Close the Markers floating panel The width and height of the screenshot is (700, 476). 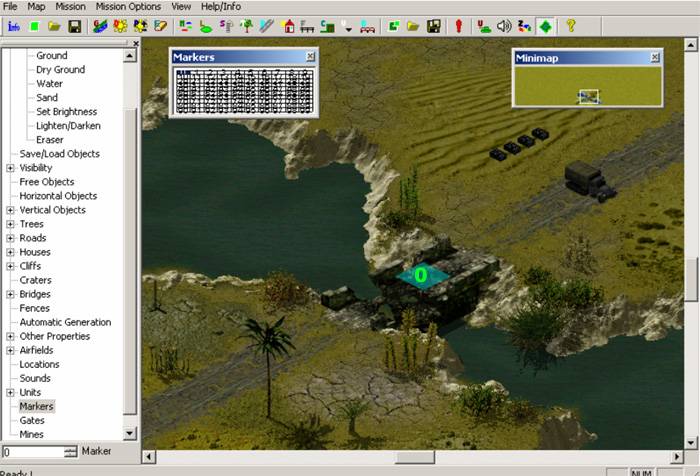(310, 57)
